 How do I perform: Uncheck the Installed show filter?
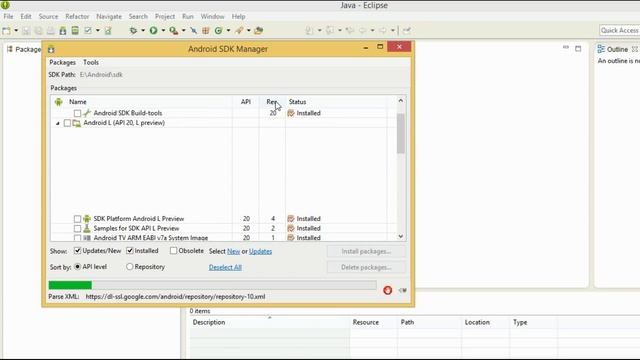[x=130, y=251]
